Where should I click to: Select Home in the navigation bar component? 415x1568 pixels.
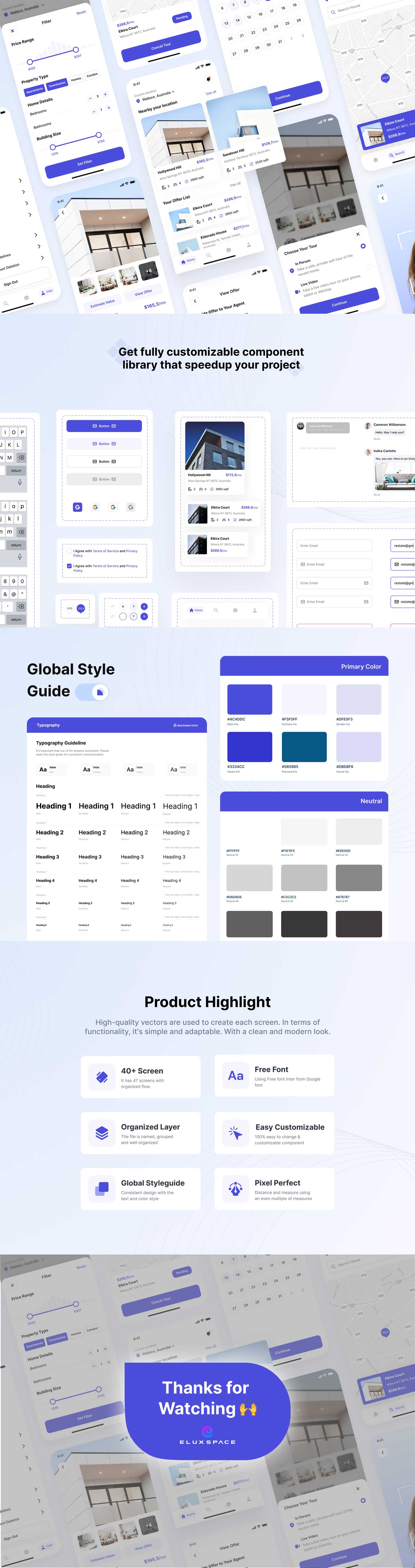tap(196, 610)
